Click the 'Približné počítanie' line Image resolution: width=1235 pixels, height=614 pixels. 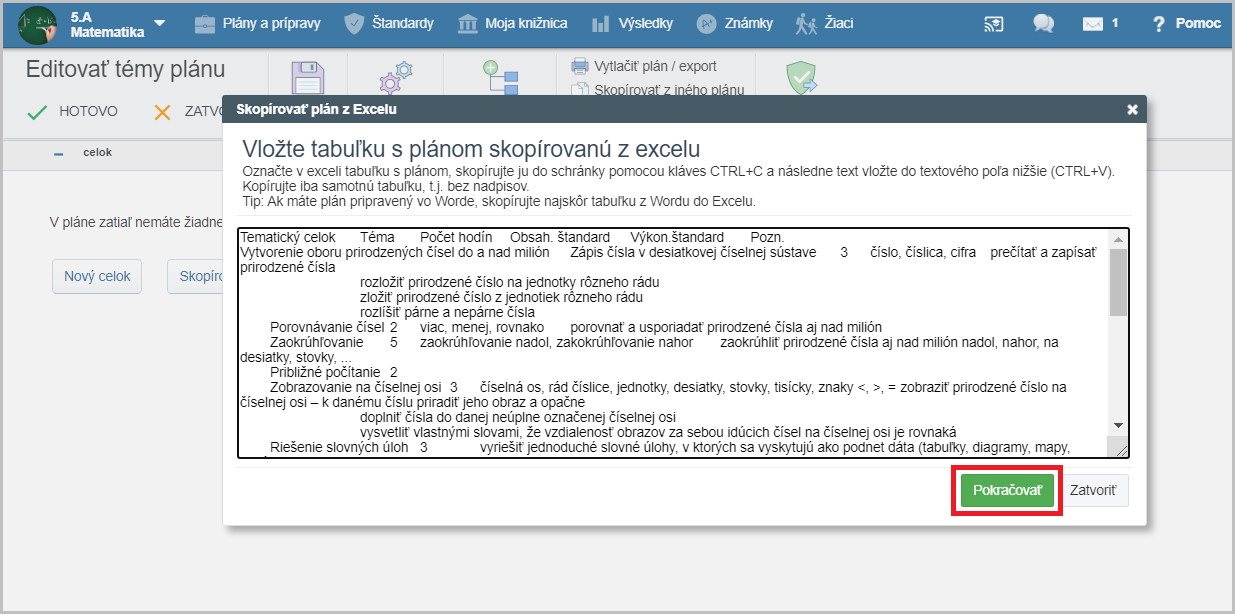(326, 372)
